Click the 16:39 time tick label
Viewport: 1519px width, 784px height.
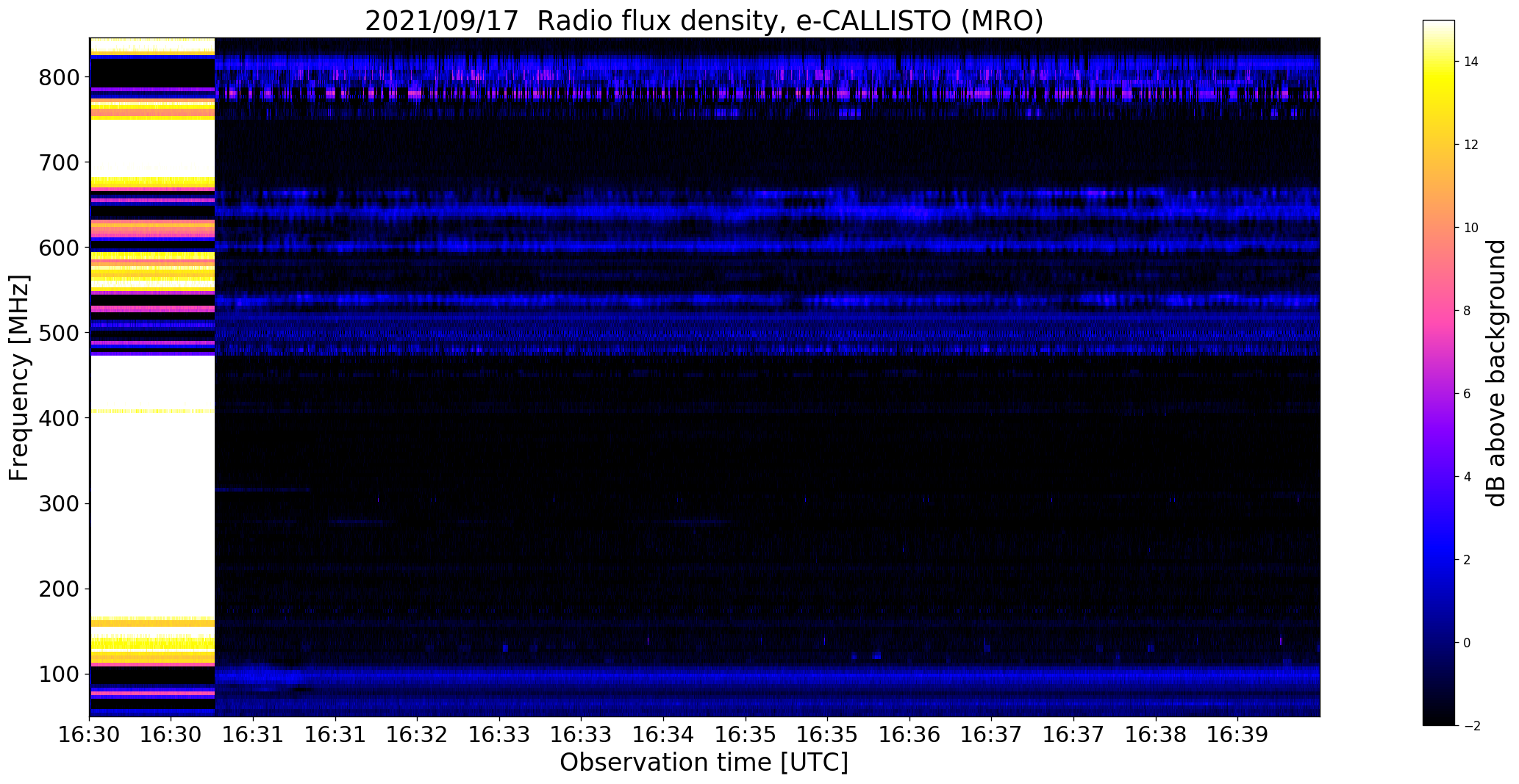(x=1237, y=735)
